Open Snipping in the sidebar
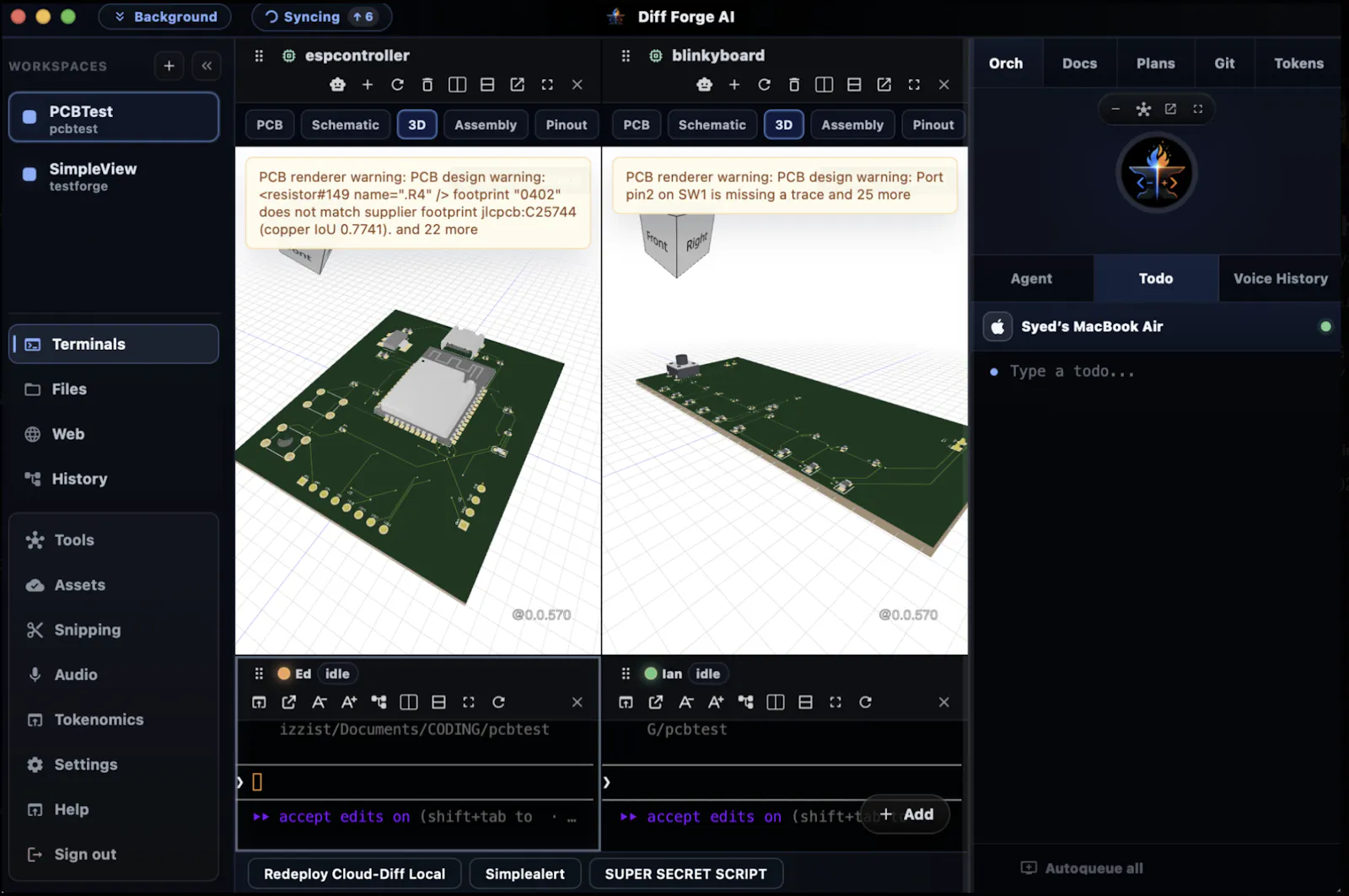Screen dimensions: 1349x896 114,630
